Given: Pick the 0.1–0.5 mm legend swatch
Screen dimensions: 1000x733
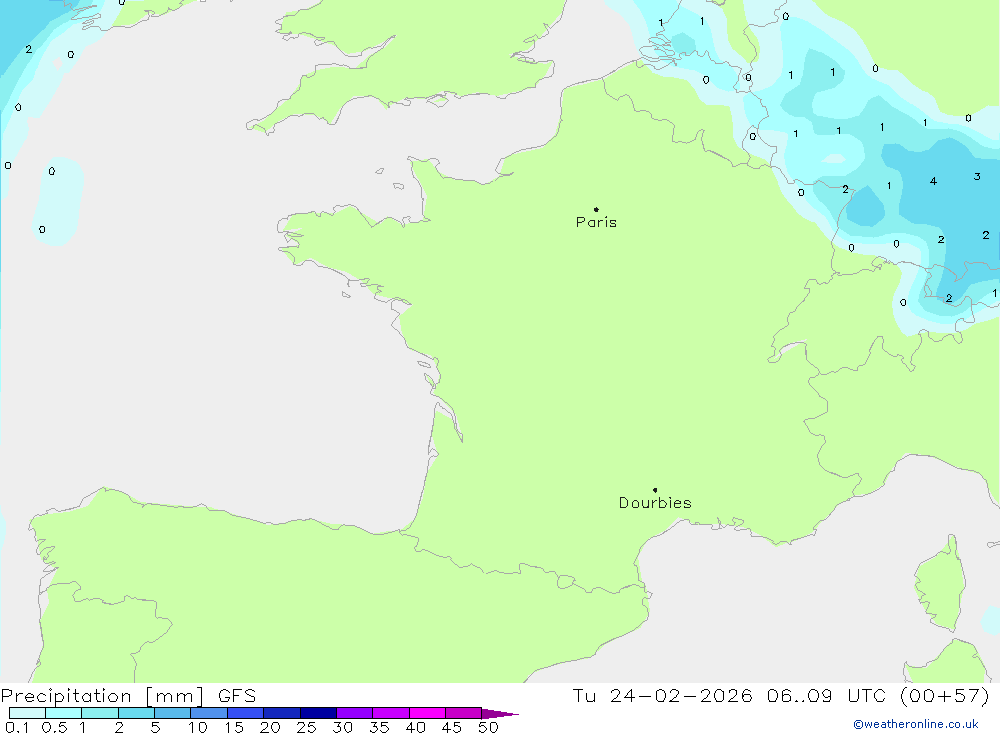Looking at the screenshot, I should click(27, 713).
